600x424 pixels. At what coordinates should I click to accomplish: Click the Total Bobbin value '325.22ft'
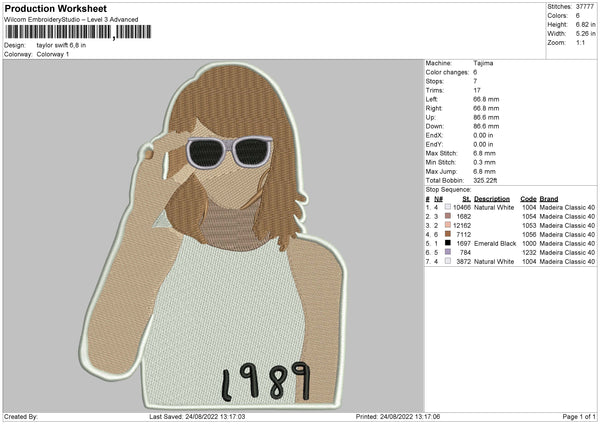[x=485, y=180]
